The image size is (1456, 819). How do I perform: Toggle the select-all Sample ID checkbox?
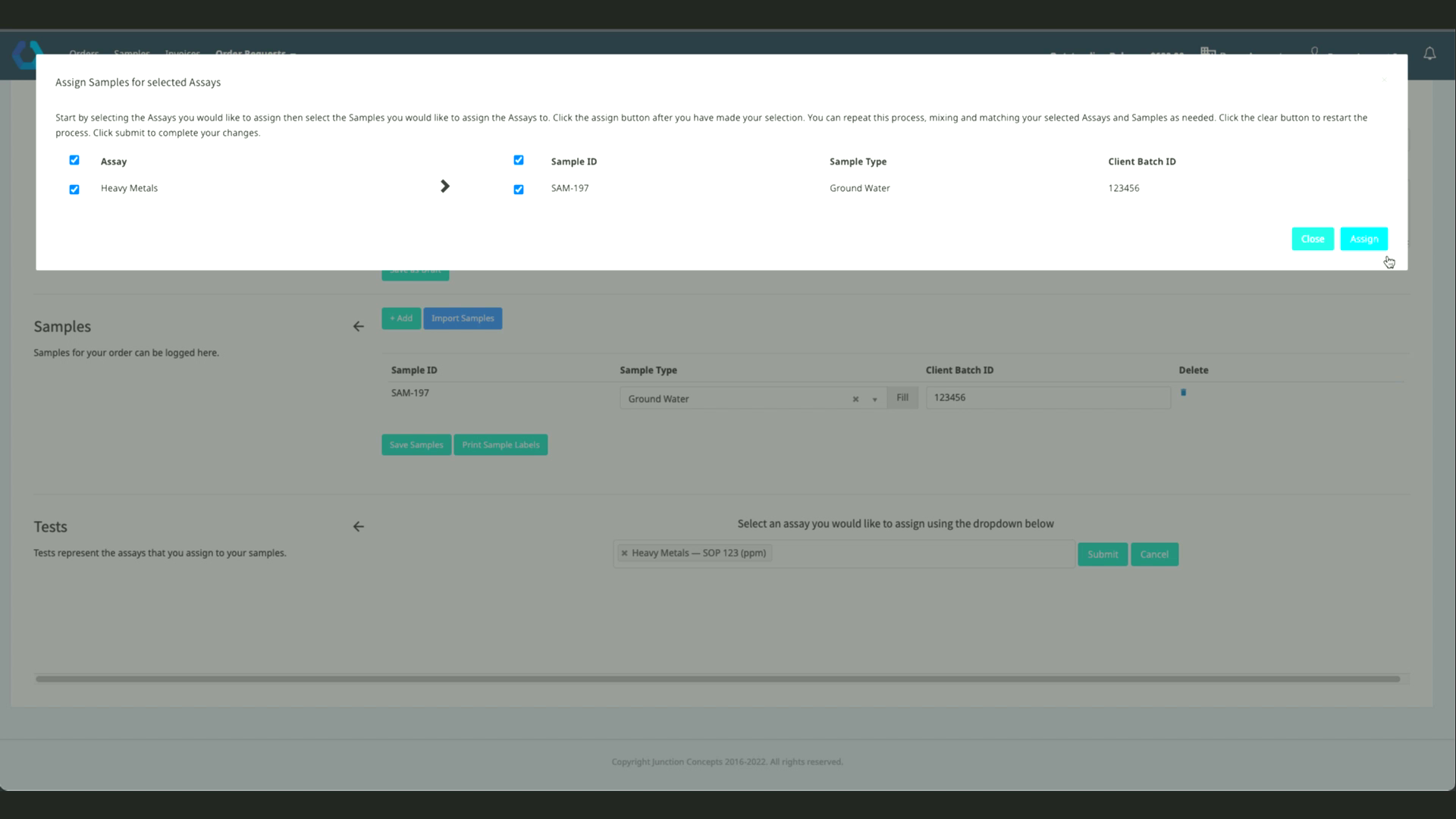pos(519,160)
